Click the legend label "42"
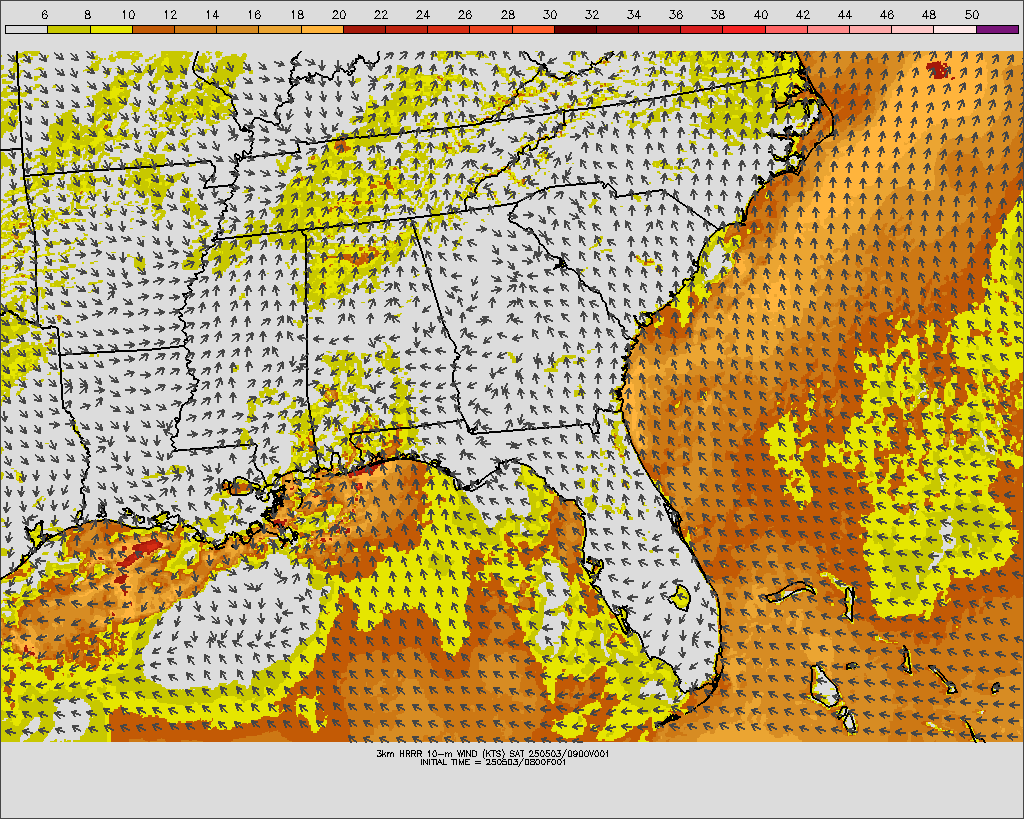Viewport: 1024px width, 819px height. pyautogui.click(x=803, y=14)
